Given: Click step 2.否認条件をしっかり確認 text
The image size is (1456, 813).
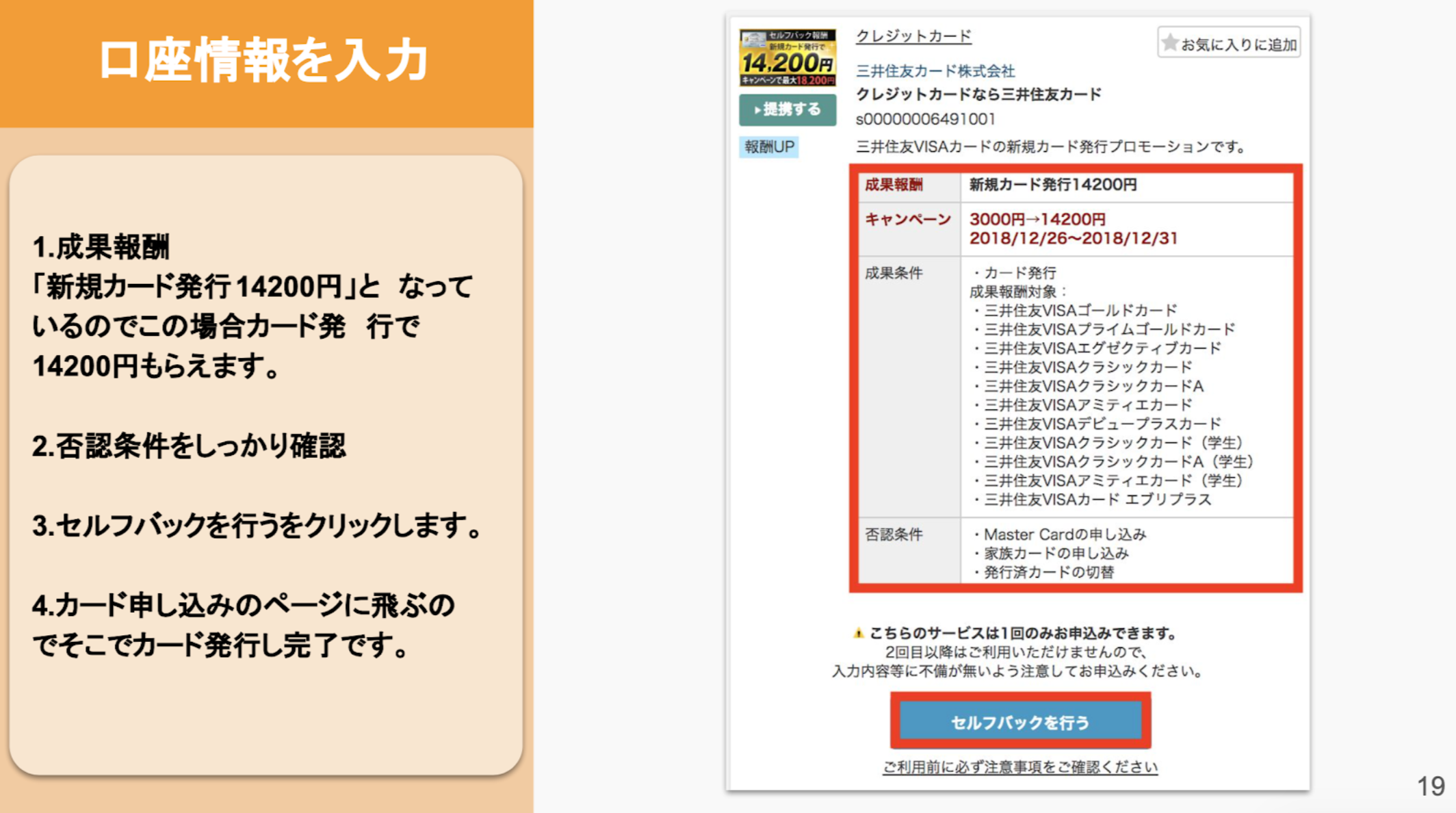Looking at the screenshot, I should click(x=189, y=446).
